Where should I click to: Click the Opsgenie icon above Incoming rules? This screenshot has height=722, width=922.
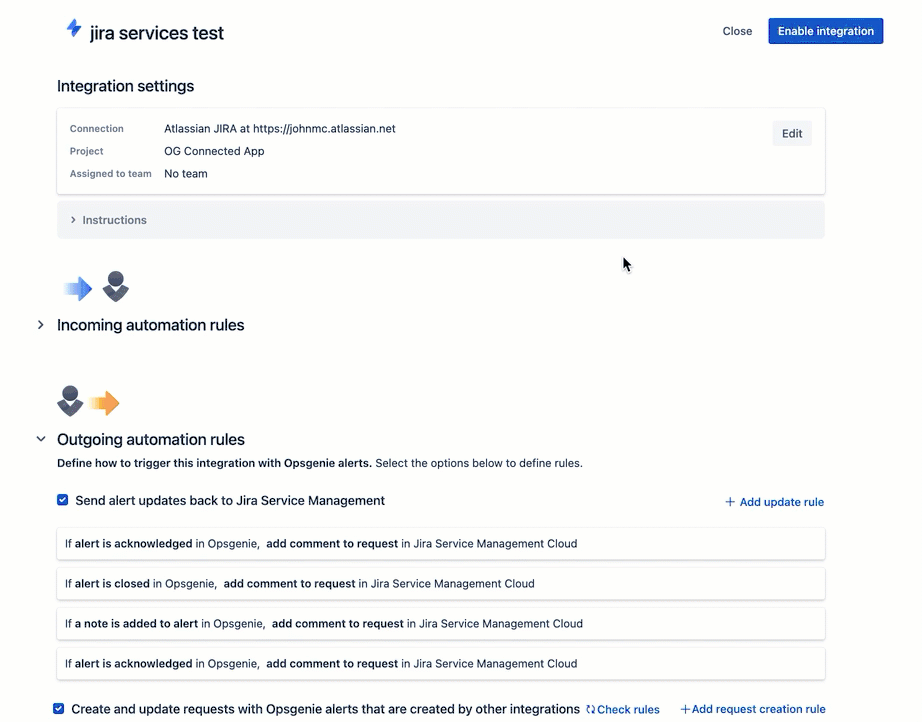pyautogui.click(x=116, y=286)
